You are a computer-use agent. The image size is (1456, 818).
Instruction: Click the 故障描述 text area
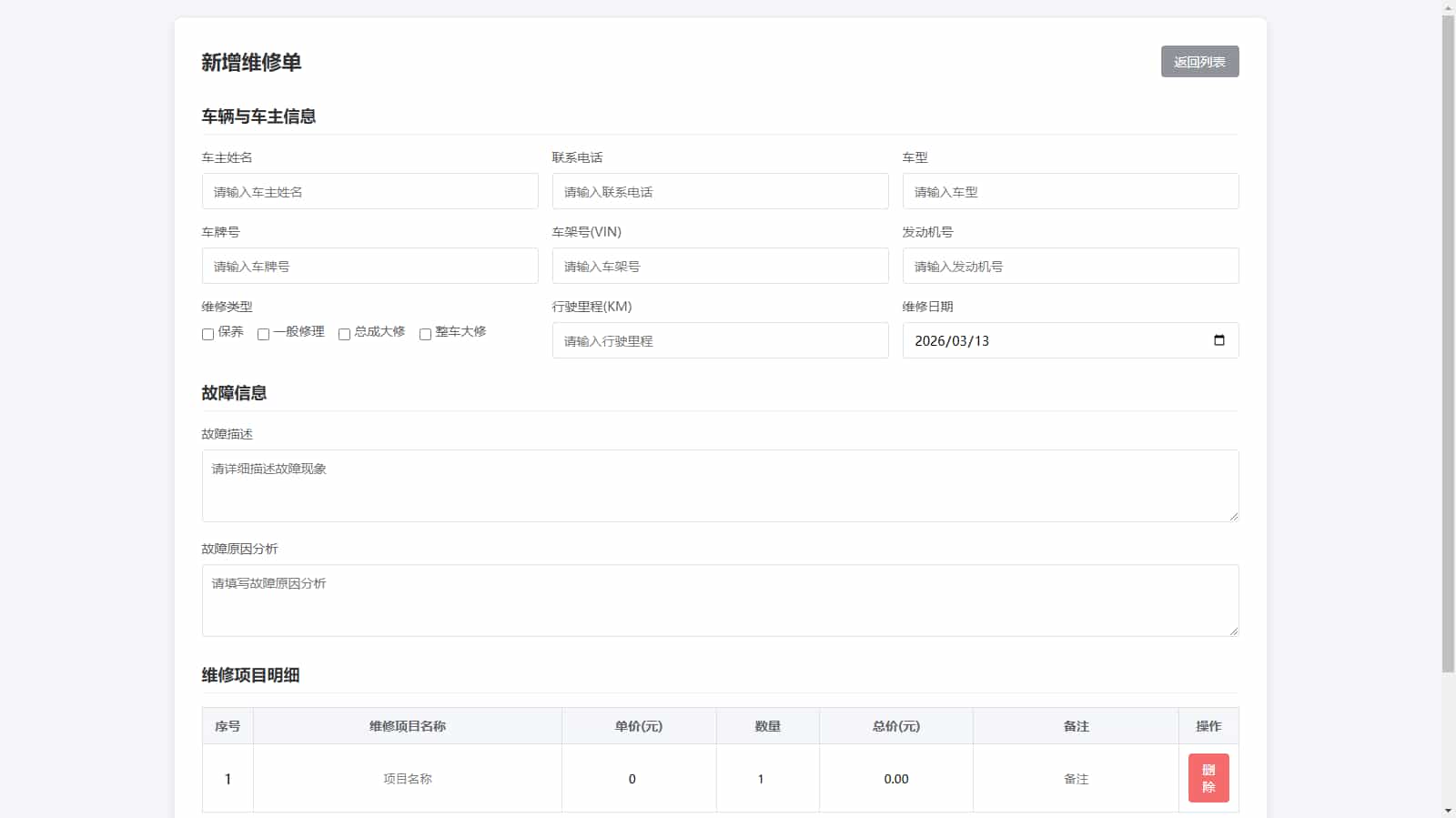click(x=720, y=486)
